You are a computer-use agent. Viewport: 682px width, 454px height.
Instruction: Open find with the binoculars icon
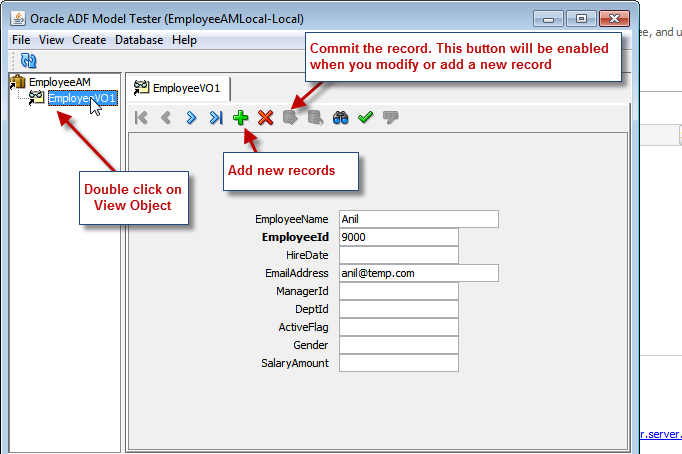coord(341,117)
